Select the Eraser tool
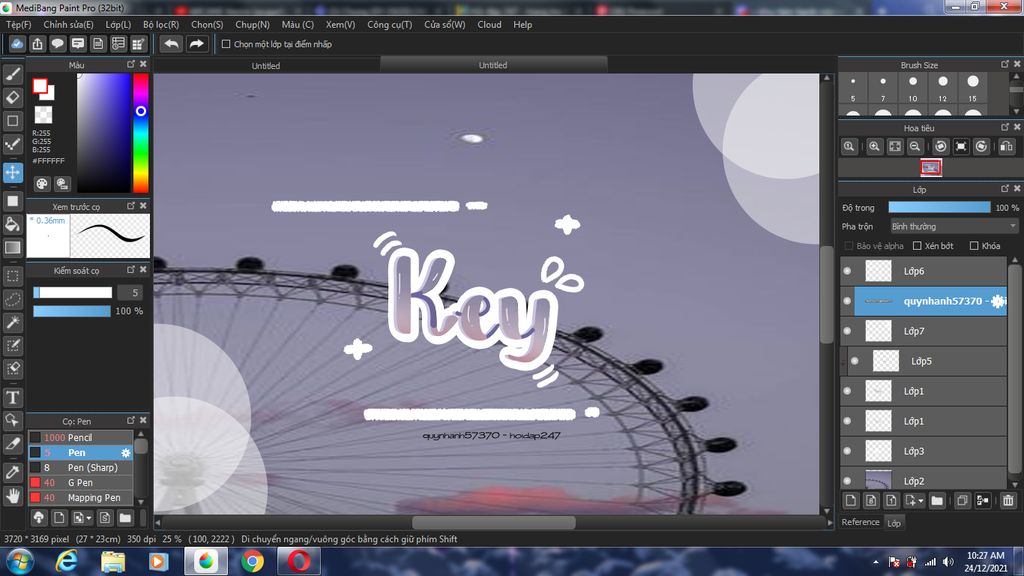Screen dimensions: 1024x576 tap(12, 97)
